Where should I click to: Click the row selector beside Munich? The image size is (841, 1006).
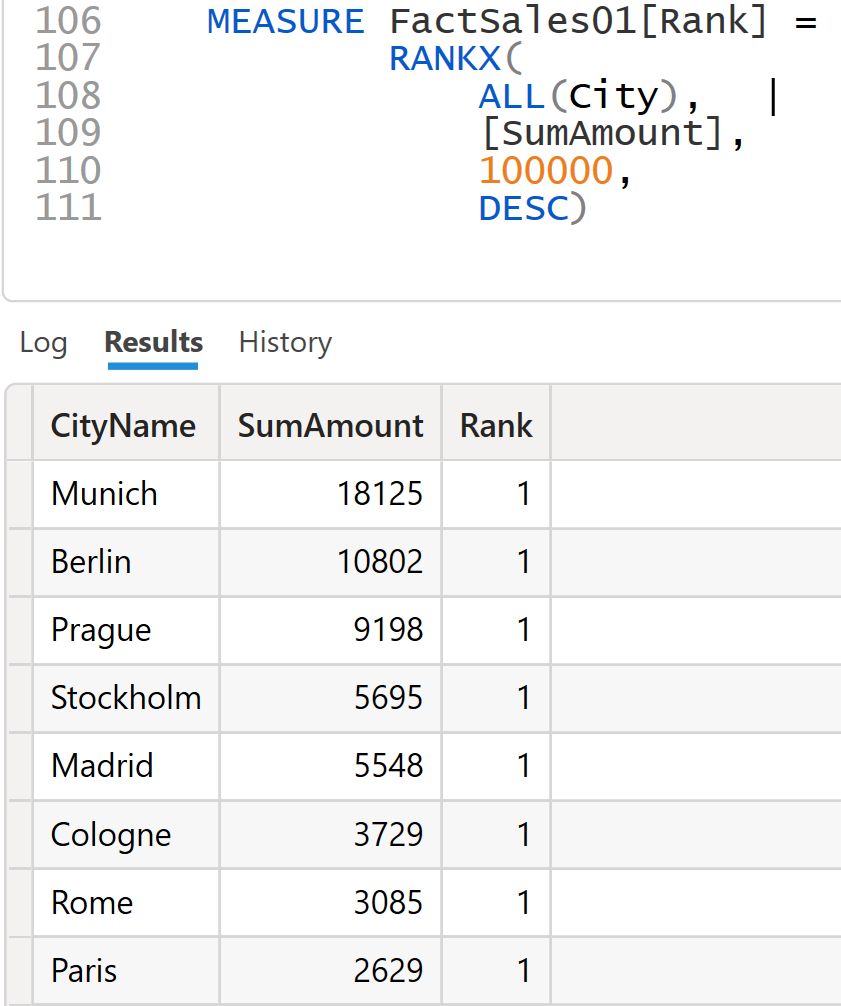click(x=20, y=494)
